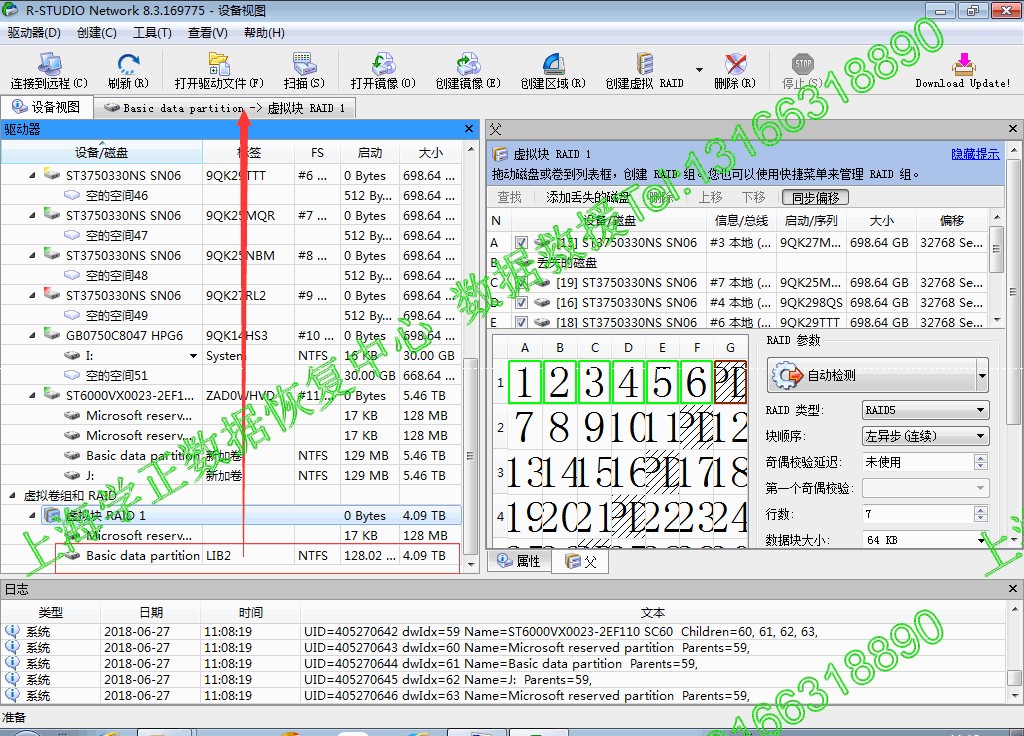Click the 行数 spinner control
Screen dimensions: 1024x736
[980, 514]
